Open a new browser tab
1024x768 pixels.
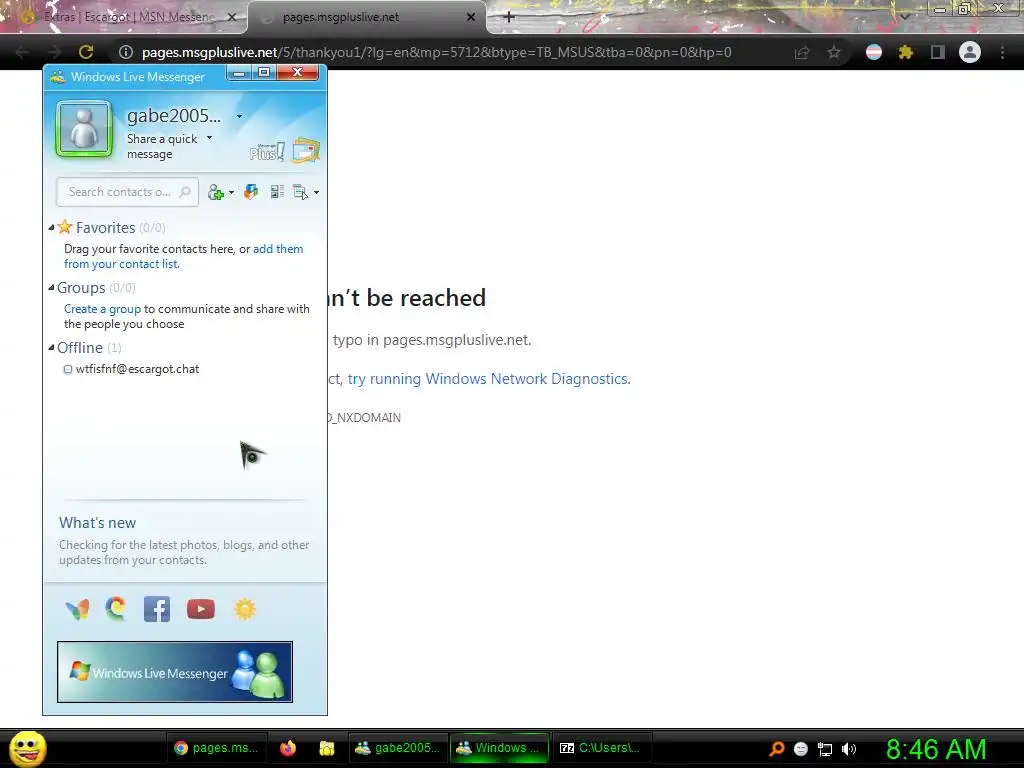click(x=509, y=17)
